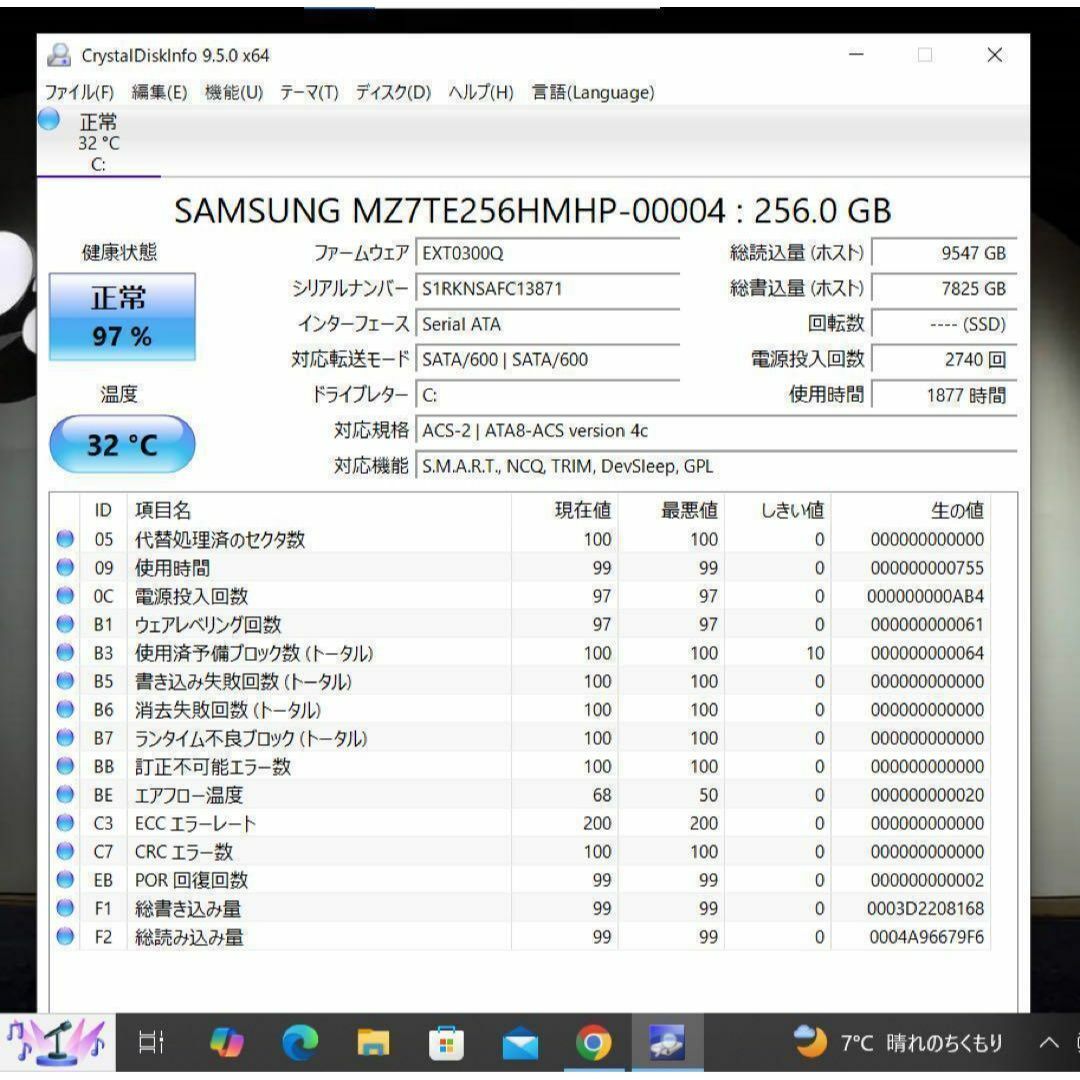Click status icon of row B6 消去失敗回数

coord(65,709)
